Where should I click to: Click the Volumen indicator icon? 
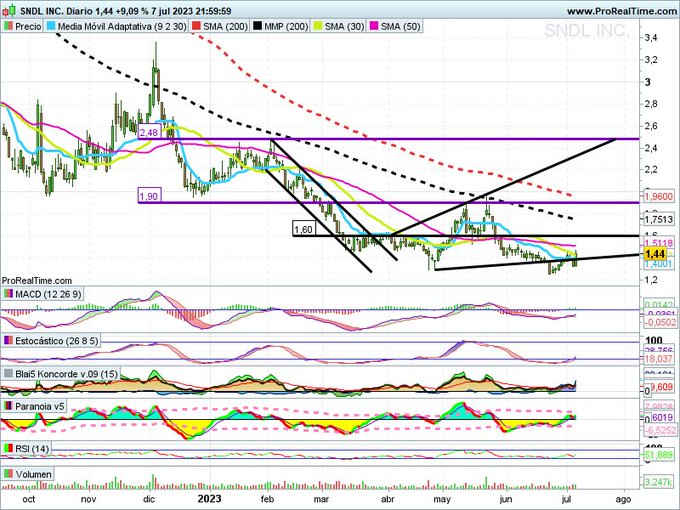point(8,474)
